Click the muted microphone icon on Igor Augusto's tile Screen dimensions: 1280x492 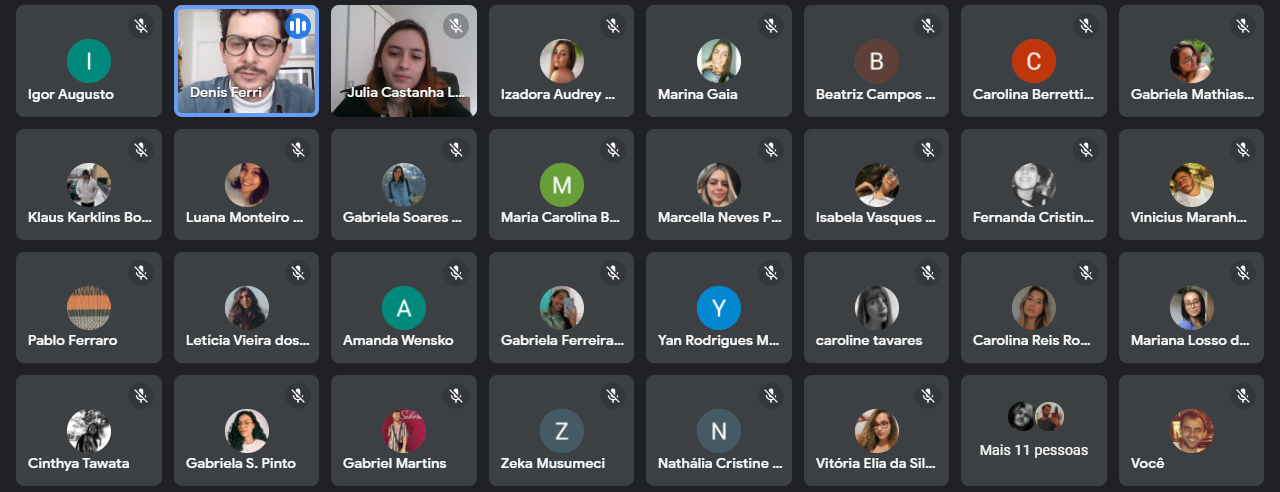(x=141, y=26)
